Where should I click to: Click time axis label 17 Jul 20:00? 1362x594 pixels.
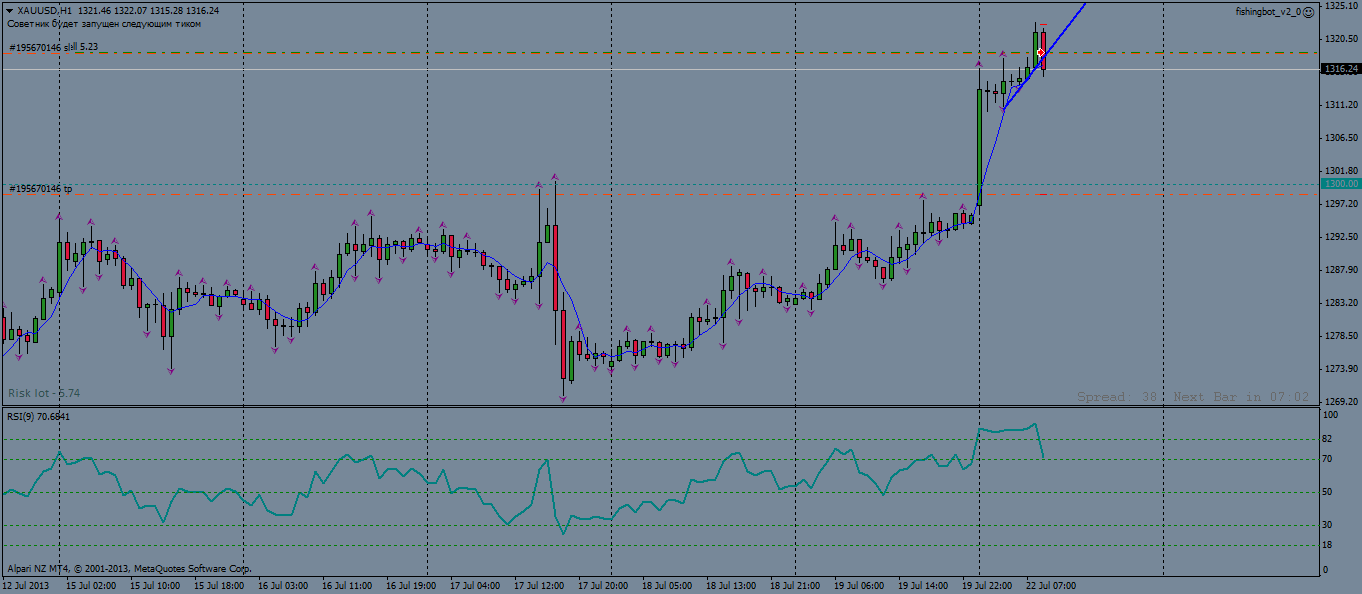pos(603,585)
